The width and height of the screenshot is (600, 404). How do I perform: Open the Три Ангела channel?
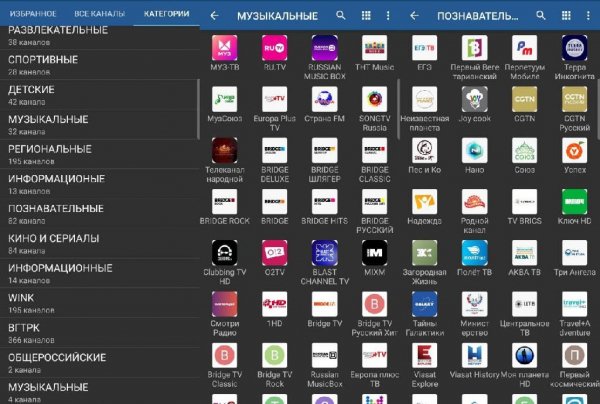[574, 253]
